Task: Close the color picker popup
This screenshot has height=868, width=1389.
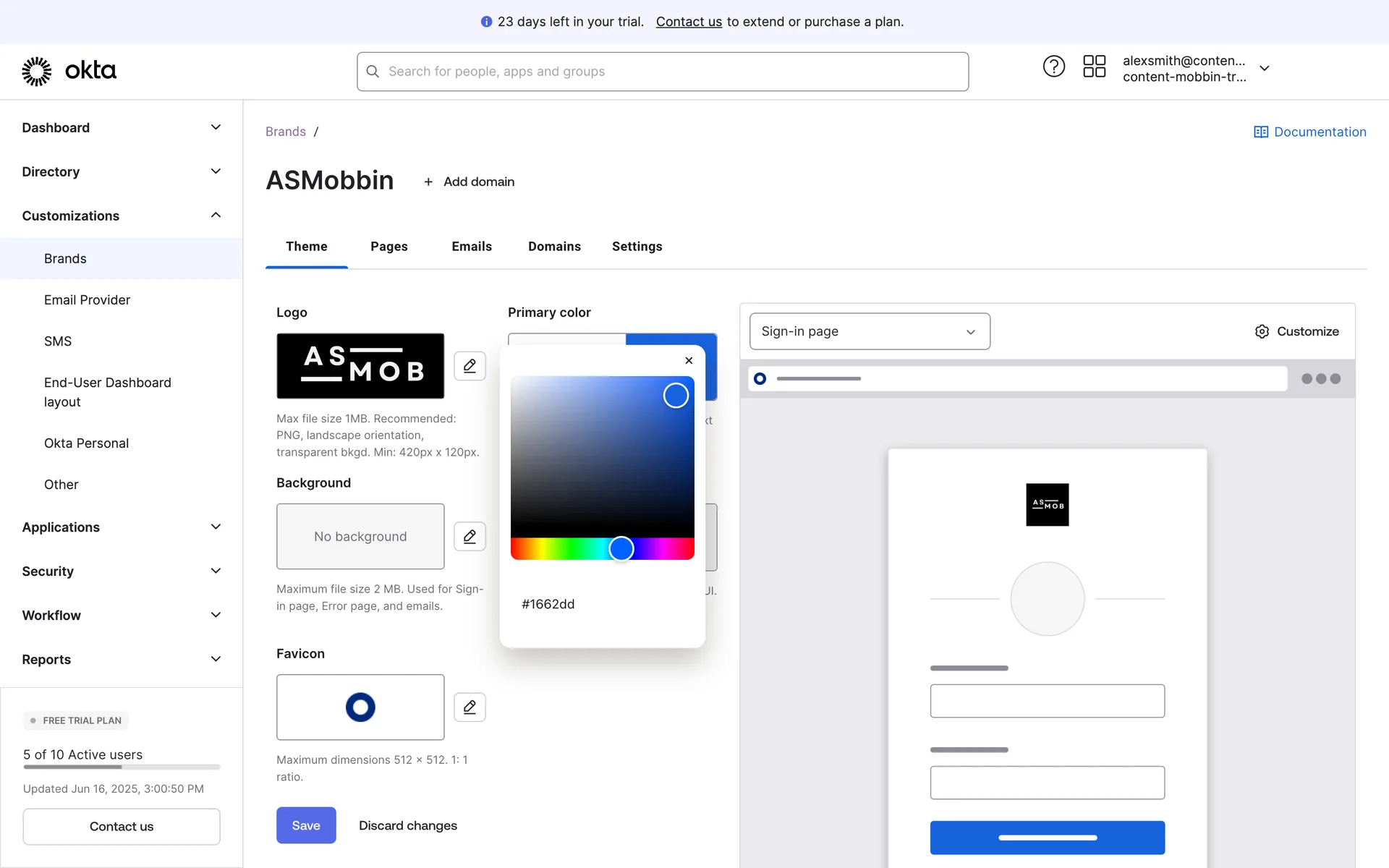Action: coord(689,360)
